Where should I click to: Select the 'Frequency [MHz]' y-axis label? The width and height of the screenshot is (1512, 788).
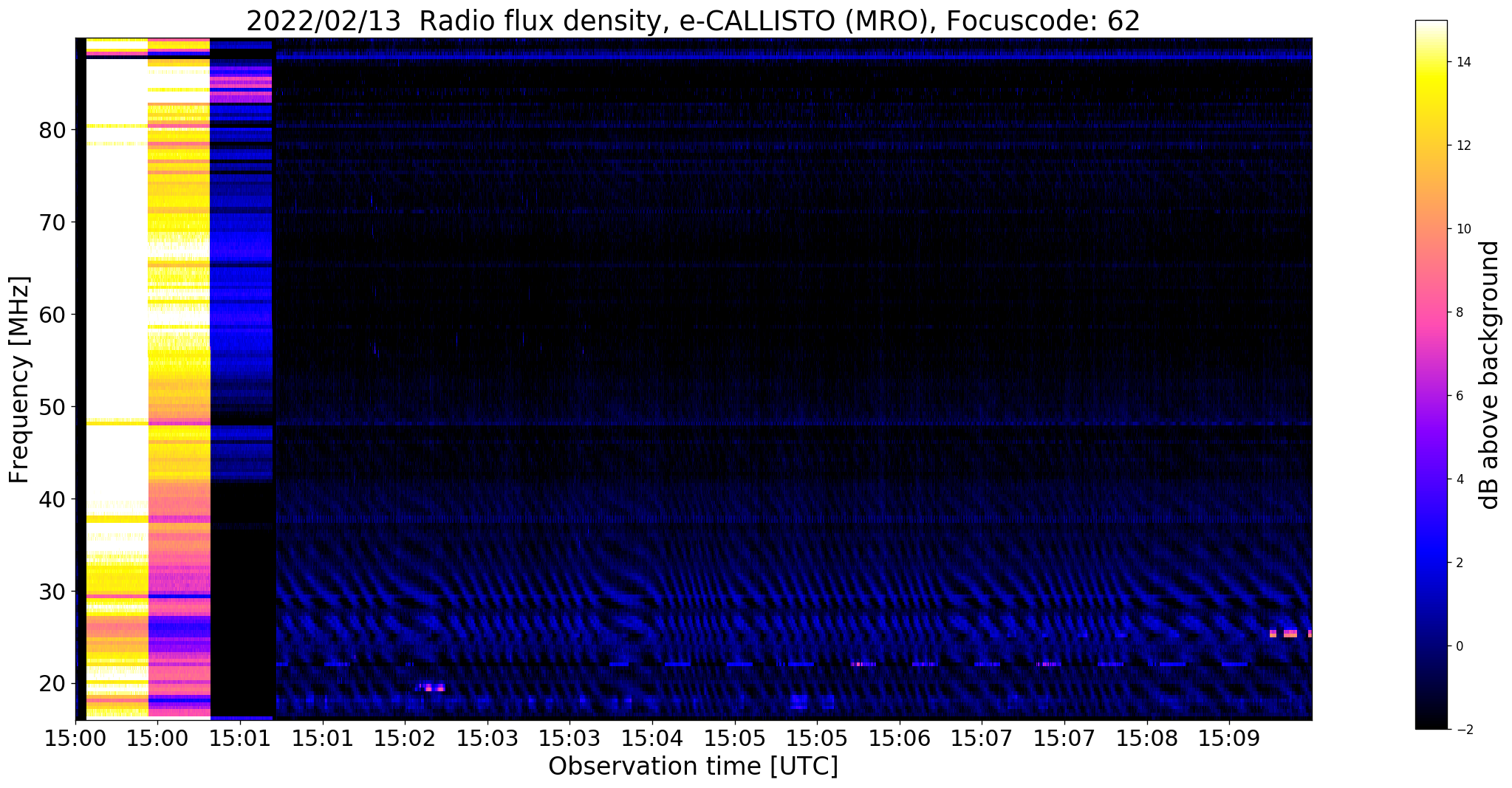point(20,380)
